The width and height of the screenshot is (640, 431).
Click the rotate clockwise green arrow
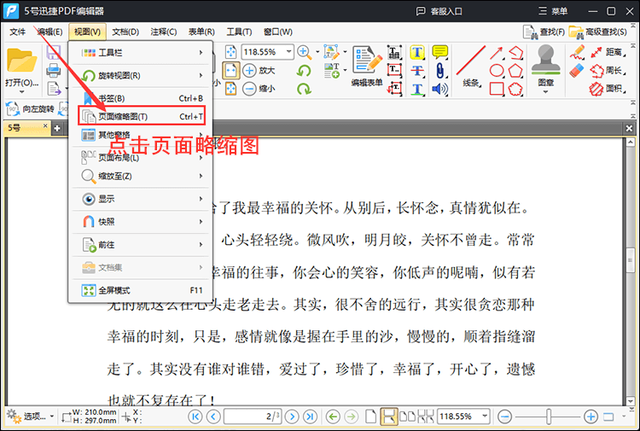[x=304, y=89]
